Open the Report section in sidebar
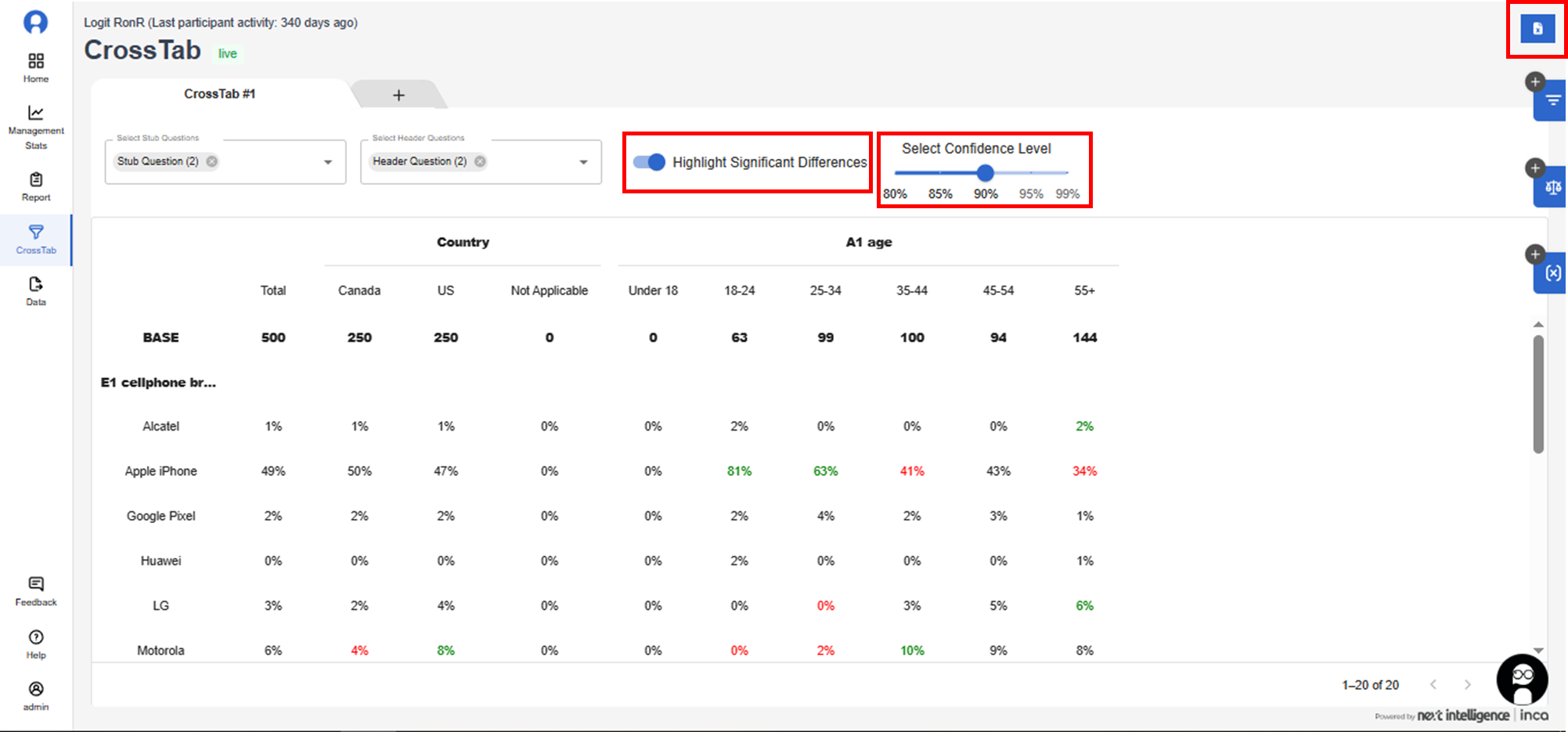The width and height of the screenshot is (1568, 732). (x=36, y=187)
